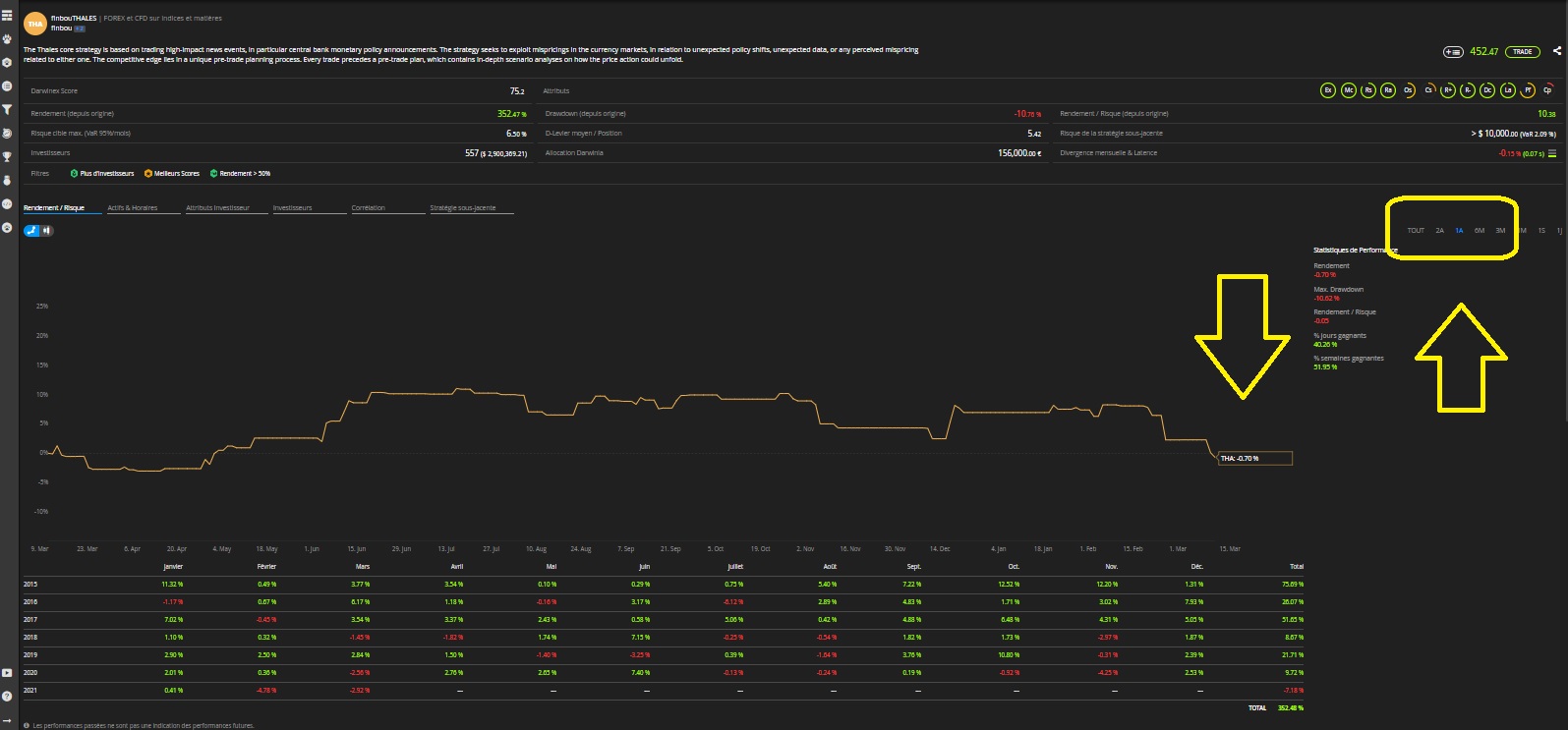Open the grid menu icon in the sidebar
Screen dimensions: 1568x730
(7, 16)
